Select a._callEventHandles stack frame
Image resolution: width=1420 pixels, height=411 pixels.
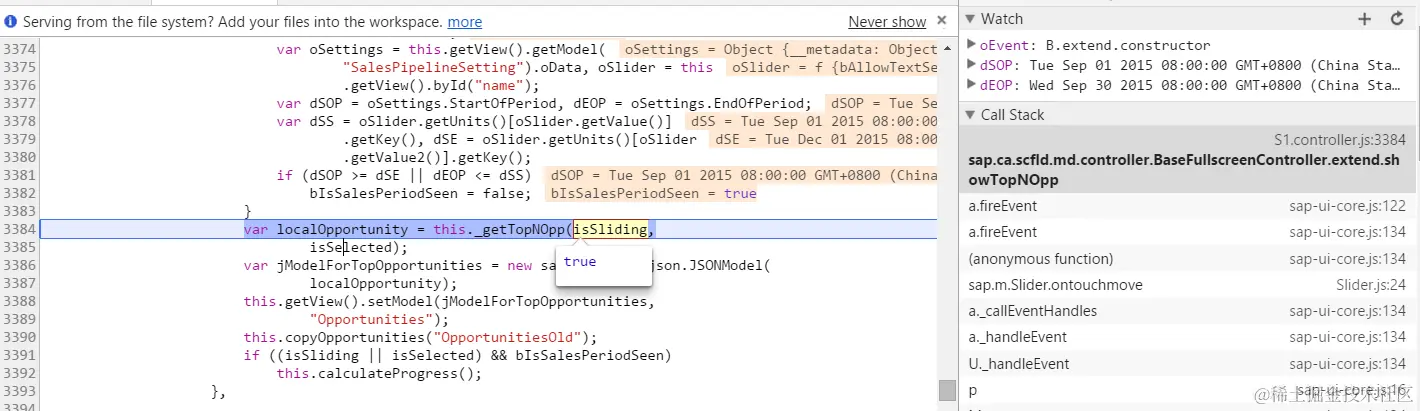[x=1189, y=311]
